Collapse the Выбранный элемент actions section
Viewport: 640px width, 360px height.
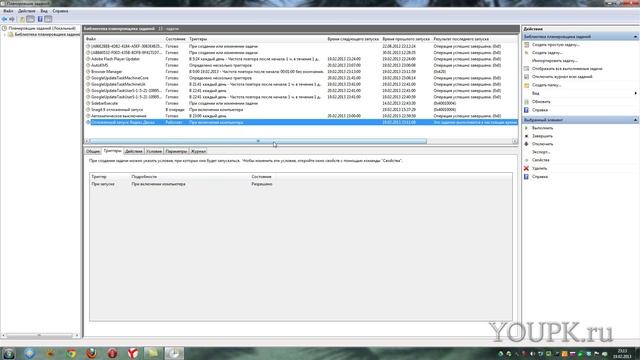point(636,120)
